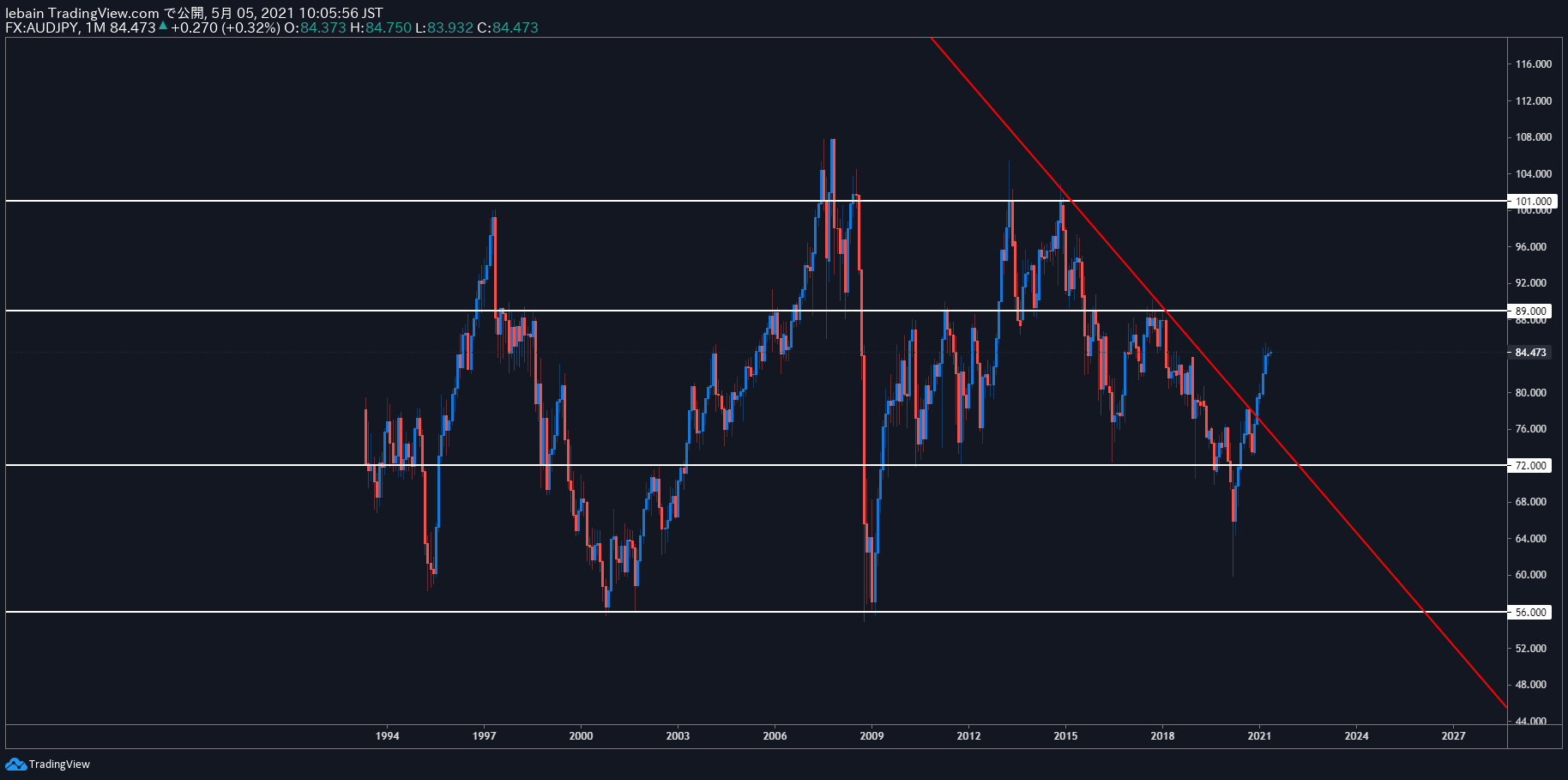Click the 116.000 price axis value

[x=1533, y=64]
